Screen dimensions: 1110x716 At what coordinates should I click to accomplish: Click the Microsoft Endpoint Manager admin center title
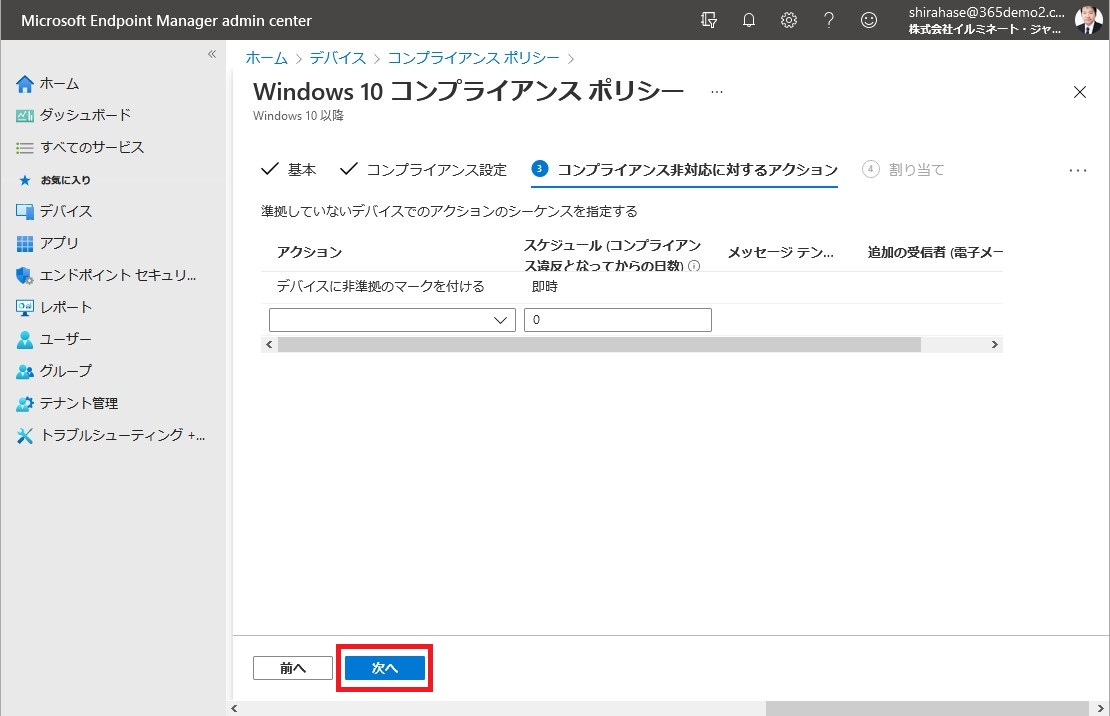coord(166,21)
